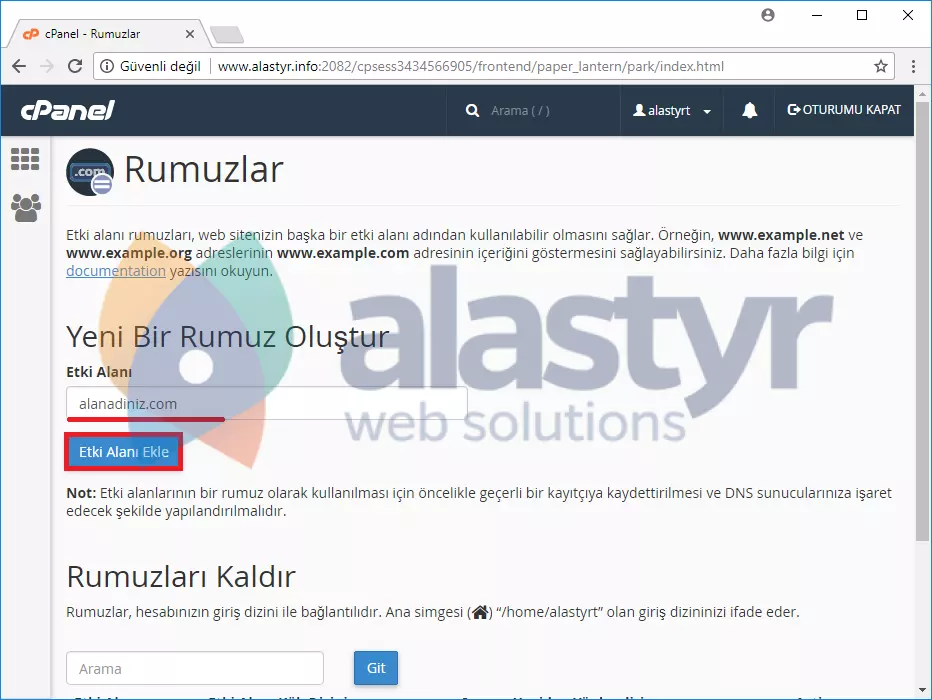Image resolution: width=932 pixels, height=700 pixels.
Task: Click the Etki Alanı domain input field
Action: [x=266, y=403]
